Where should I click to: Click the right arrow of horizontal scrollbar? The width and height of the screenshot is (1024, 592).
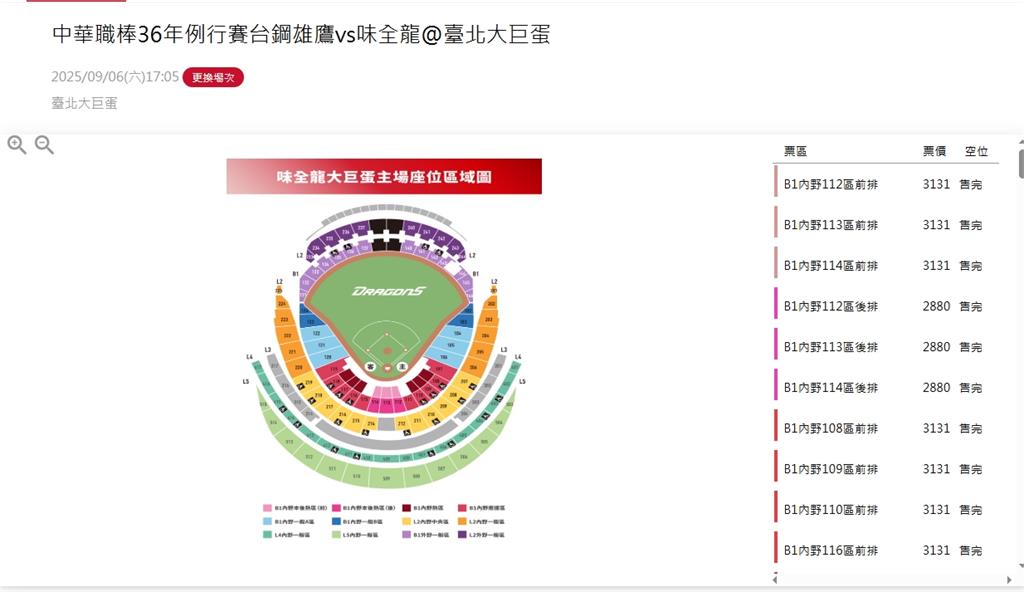1009,580
